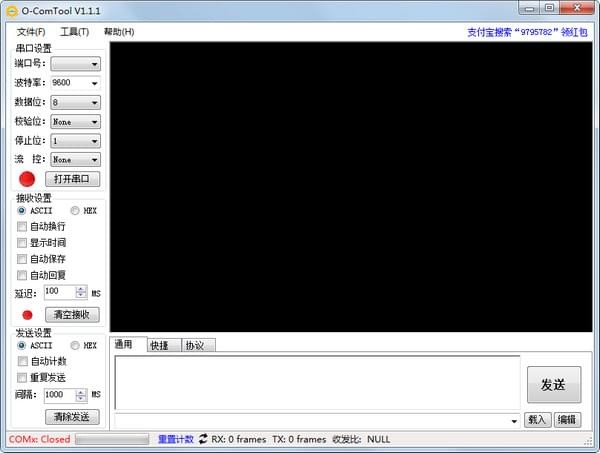Open the 工具(T) menu
The image size is (600, 453).
[x=75, y=32]
